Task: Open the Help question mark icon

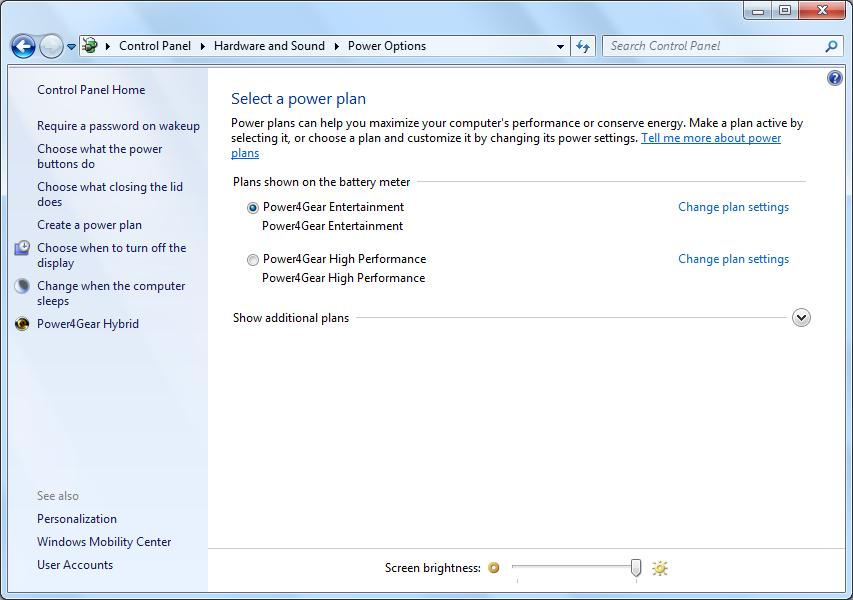Action: [835, 78]
